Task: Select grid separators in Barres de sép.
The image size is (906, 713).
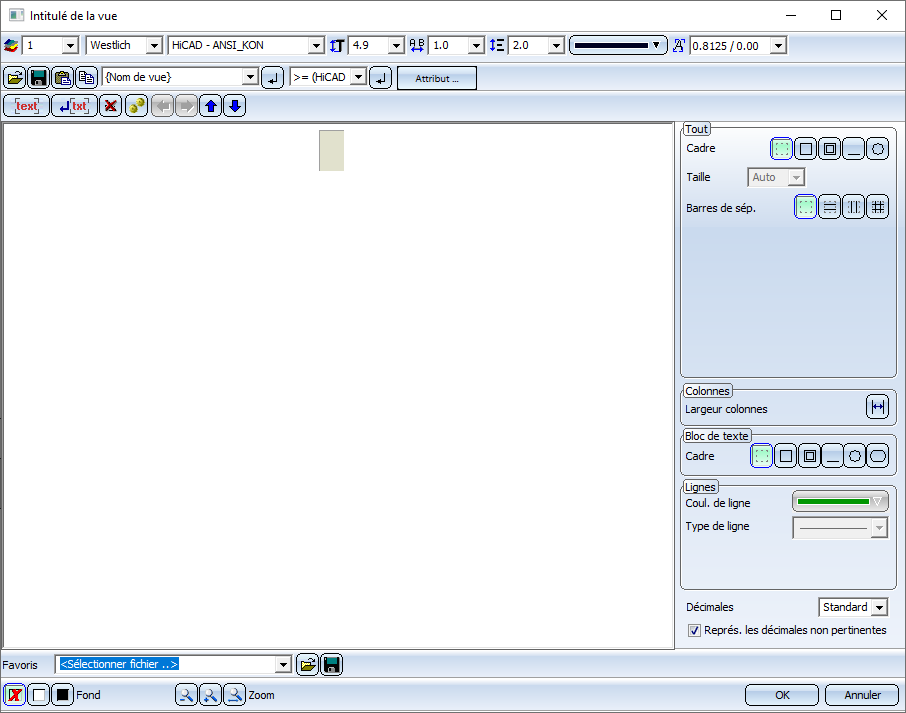Action: [x=877, y=207]
